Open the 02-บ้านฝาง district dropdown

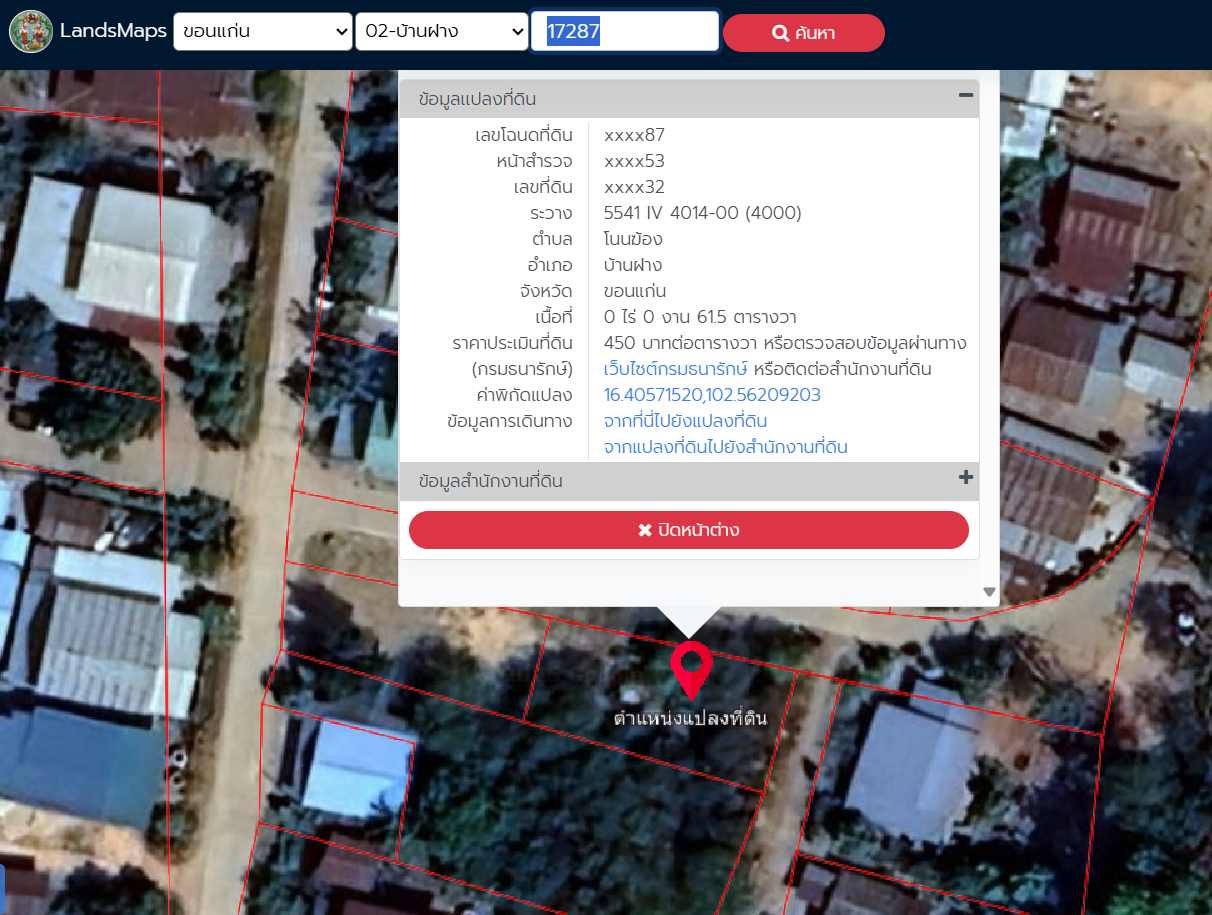(x=441, y=32)
